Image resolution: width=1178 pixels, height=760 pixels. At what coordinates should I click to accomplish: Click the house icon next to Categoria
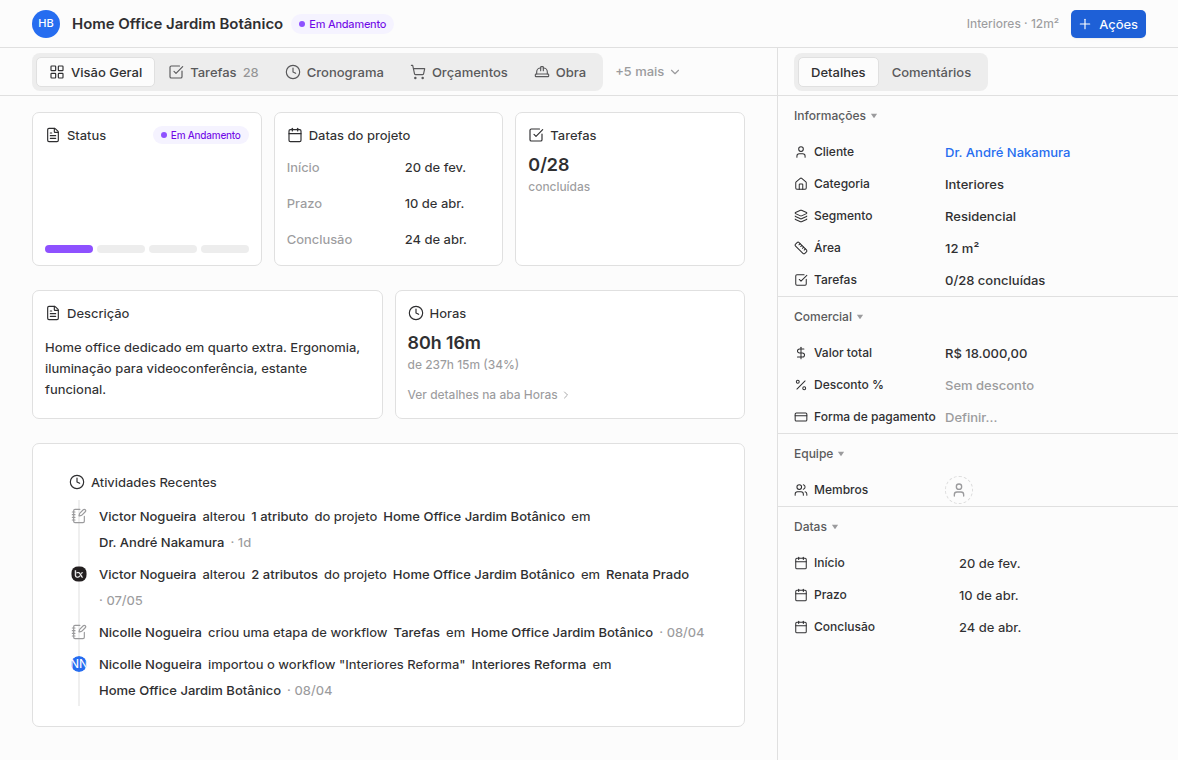pos(801,184)
